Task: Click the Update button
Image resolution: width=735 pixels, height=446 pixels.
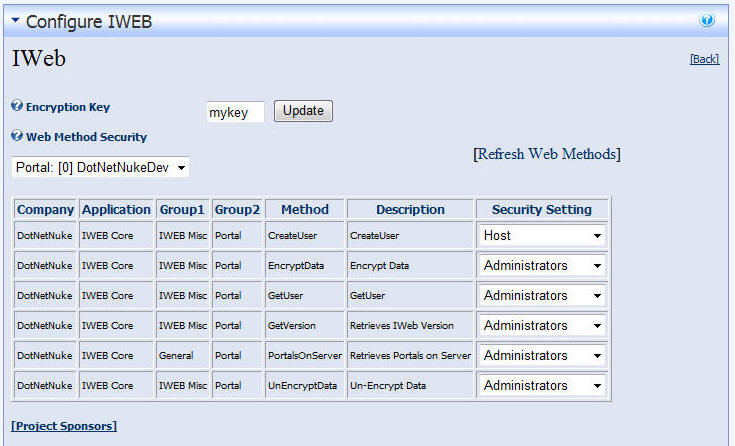Action: [x=303, y=111]
